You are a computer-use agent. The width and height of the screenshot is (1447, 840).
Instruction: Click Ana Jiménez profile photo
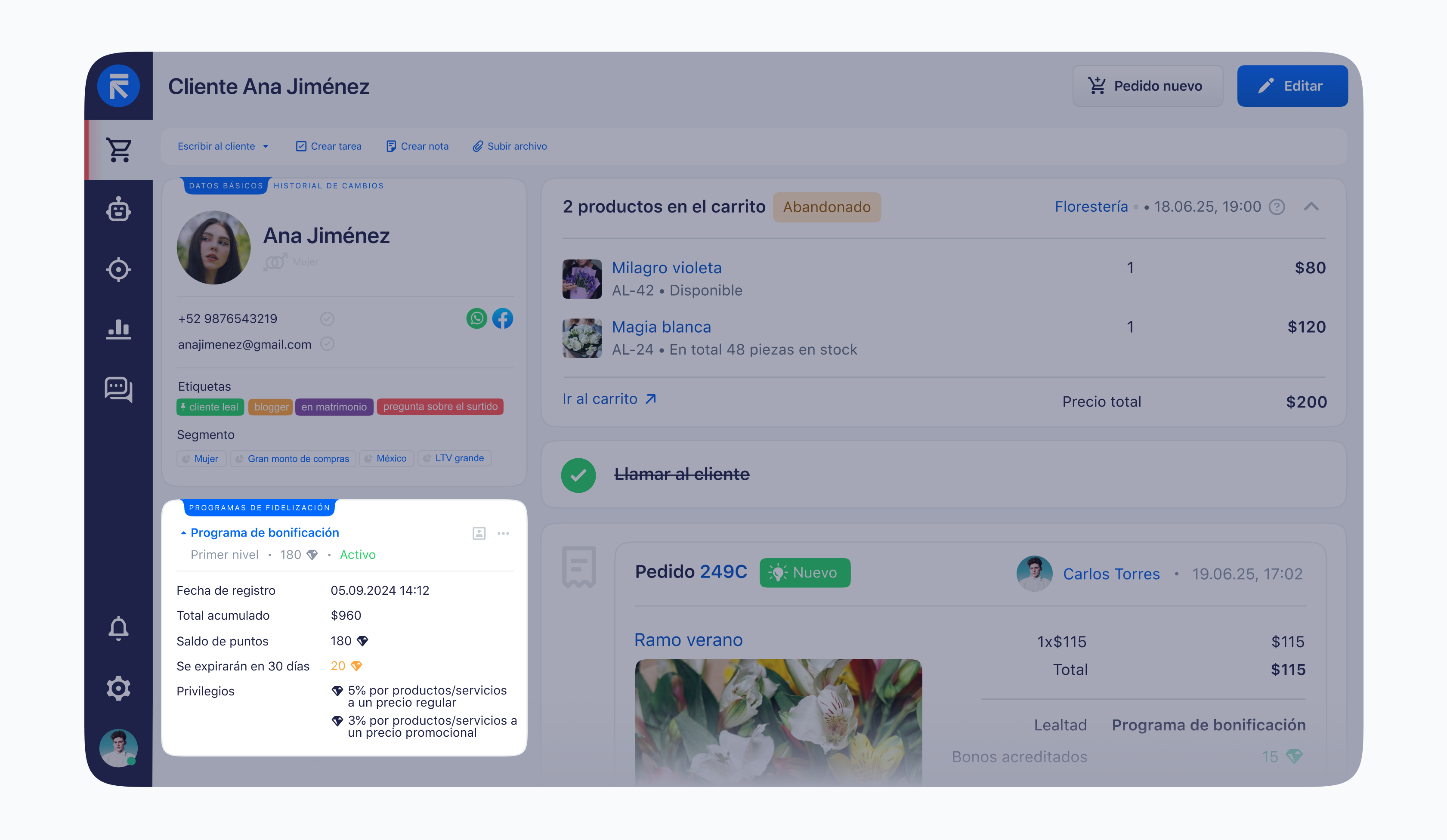click(x=213, y=247)
